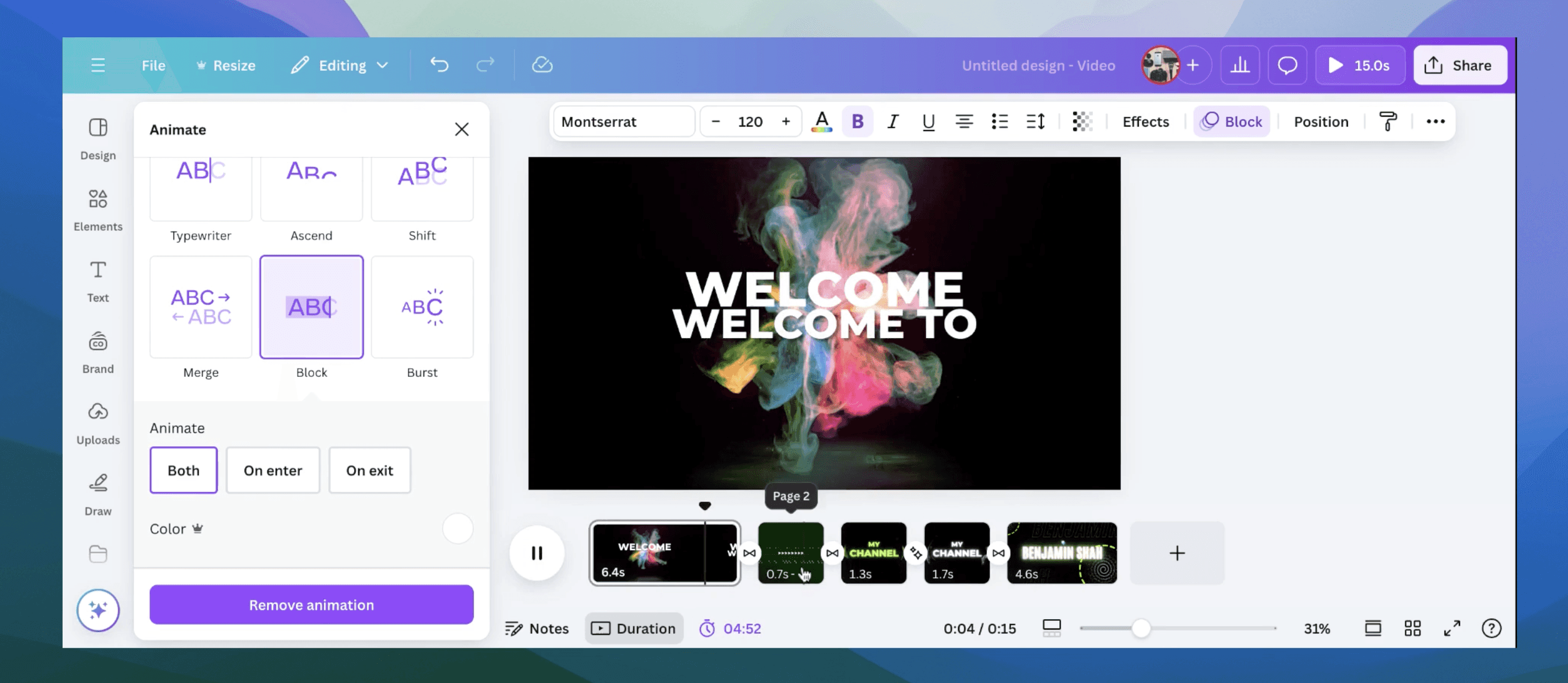Open the more options ellipsis
1568x683 pixels.
point(1436,122)
